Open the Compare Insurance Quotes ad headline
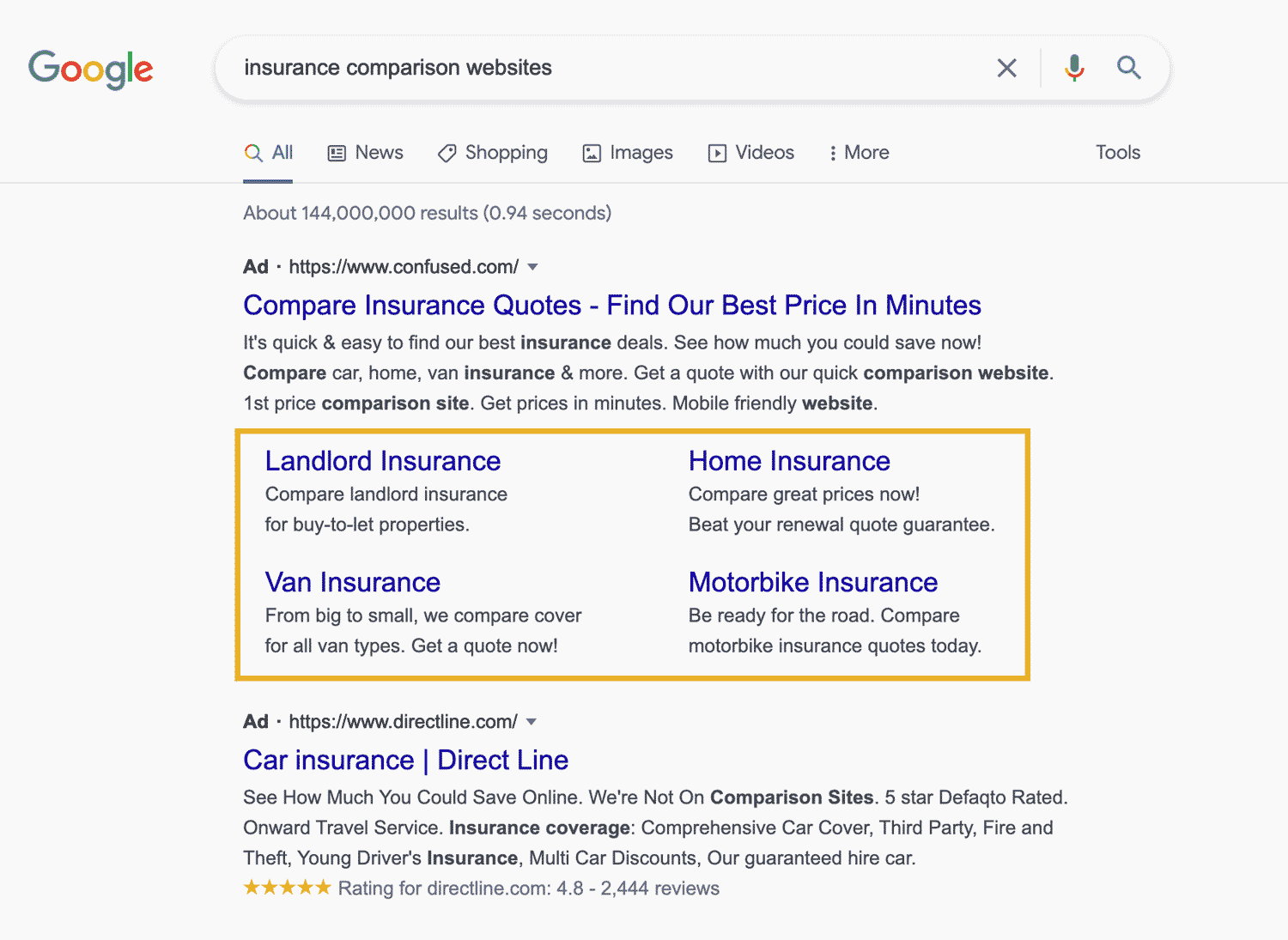This screenshot has height=940, width=1288. [x=611, y=305]
